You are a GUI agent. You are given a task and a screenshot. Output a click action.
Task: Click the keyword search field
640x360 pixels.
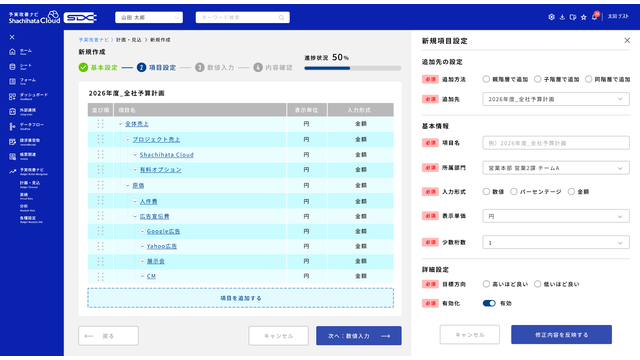point(242,18)
